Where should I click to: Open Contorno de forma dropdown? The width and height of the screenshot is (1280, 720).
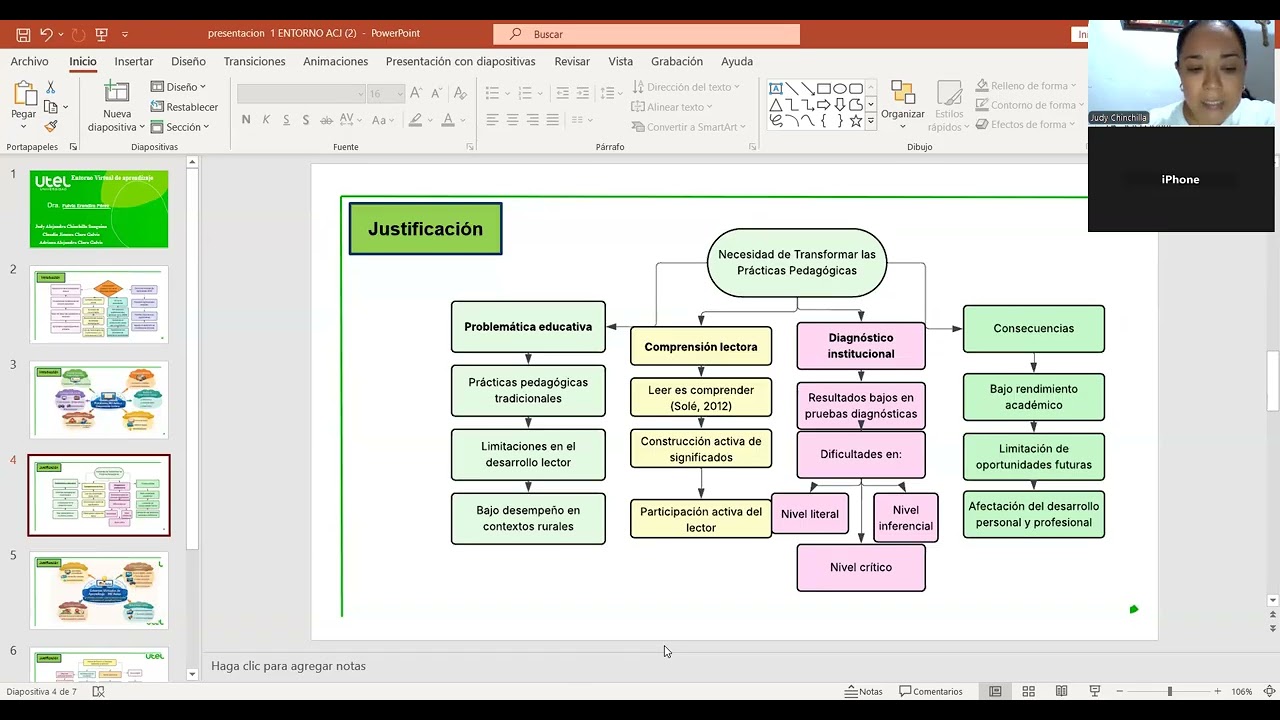(1031, 105)
